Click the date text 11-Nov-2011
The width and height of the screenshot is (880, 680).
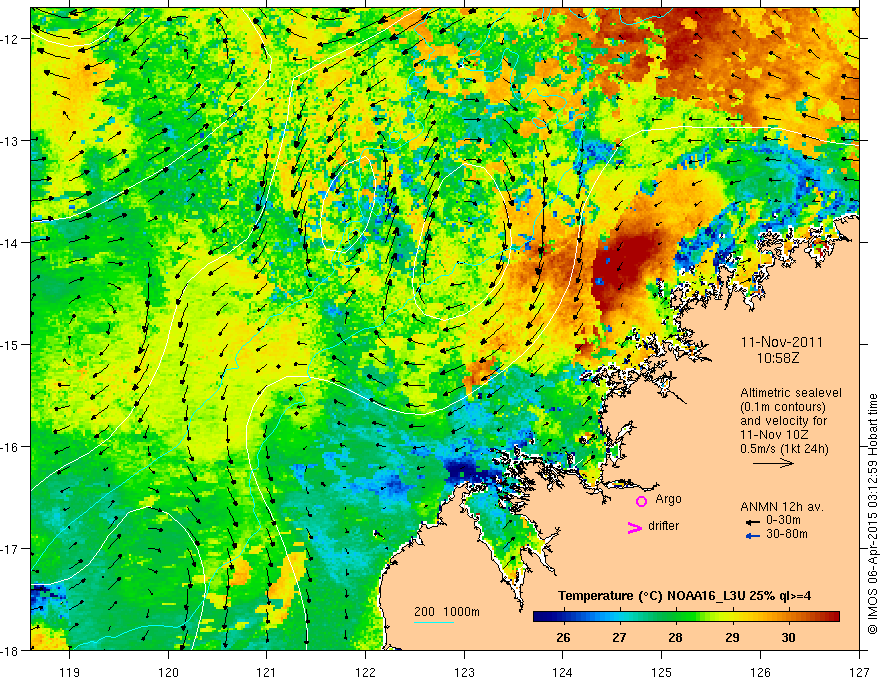pyautogui.click(x=781, y=342)
